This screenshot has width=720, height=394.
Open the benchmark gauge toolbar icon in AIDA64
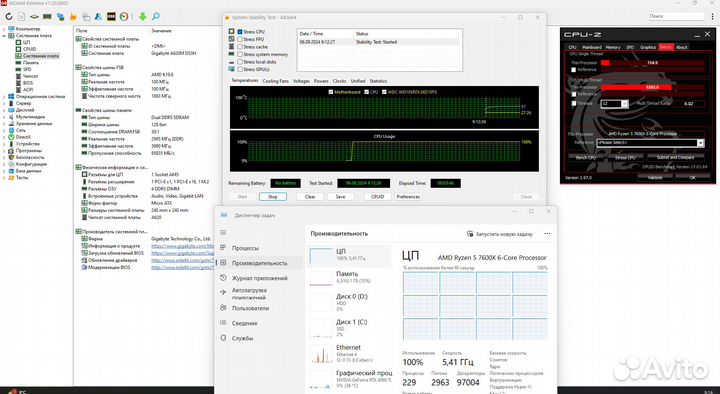(124, 17)
